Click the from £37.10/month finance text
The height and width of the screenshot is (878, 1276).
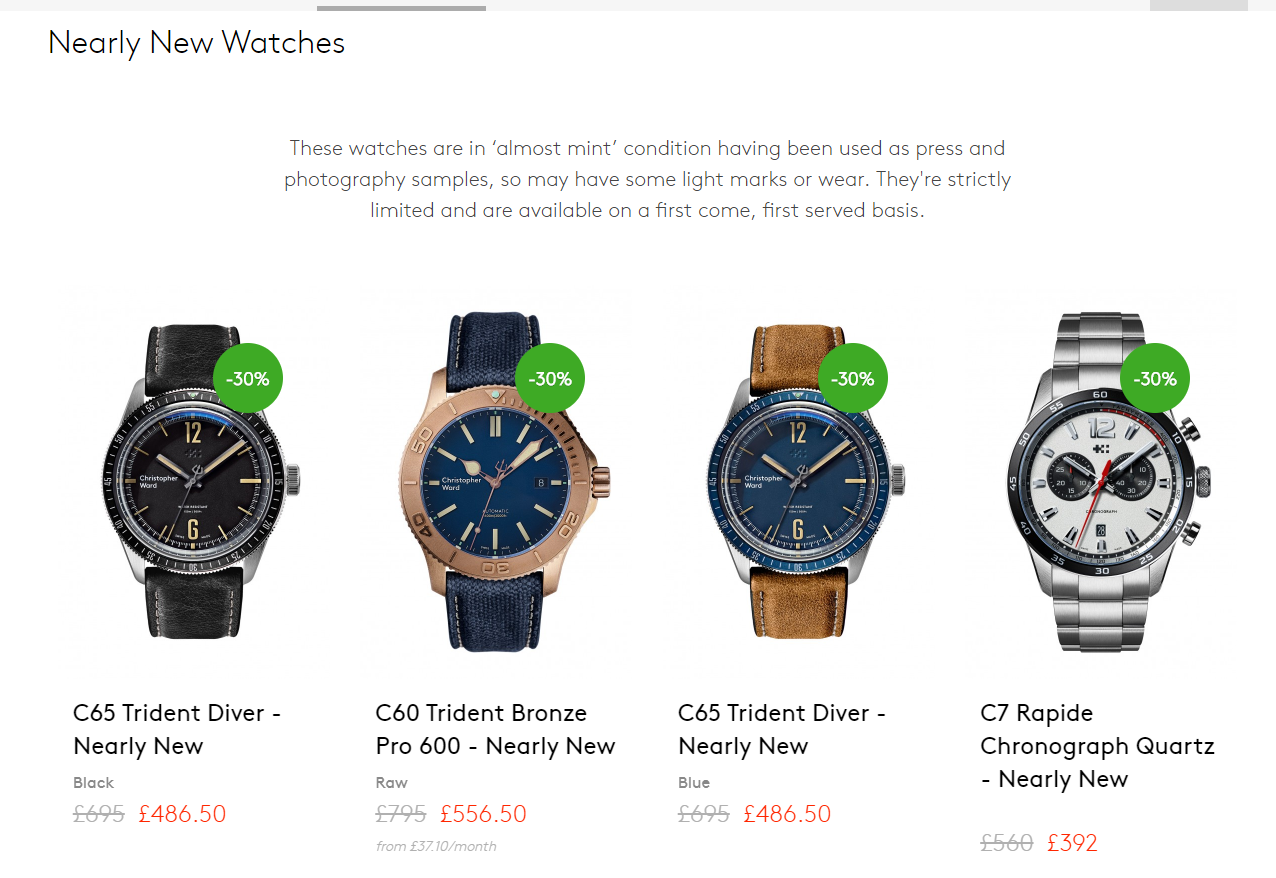coord(436,846)
